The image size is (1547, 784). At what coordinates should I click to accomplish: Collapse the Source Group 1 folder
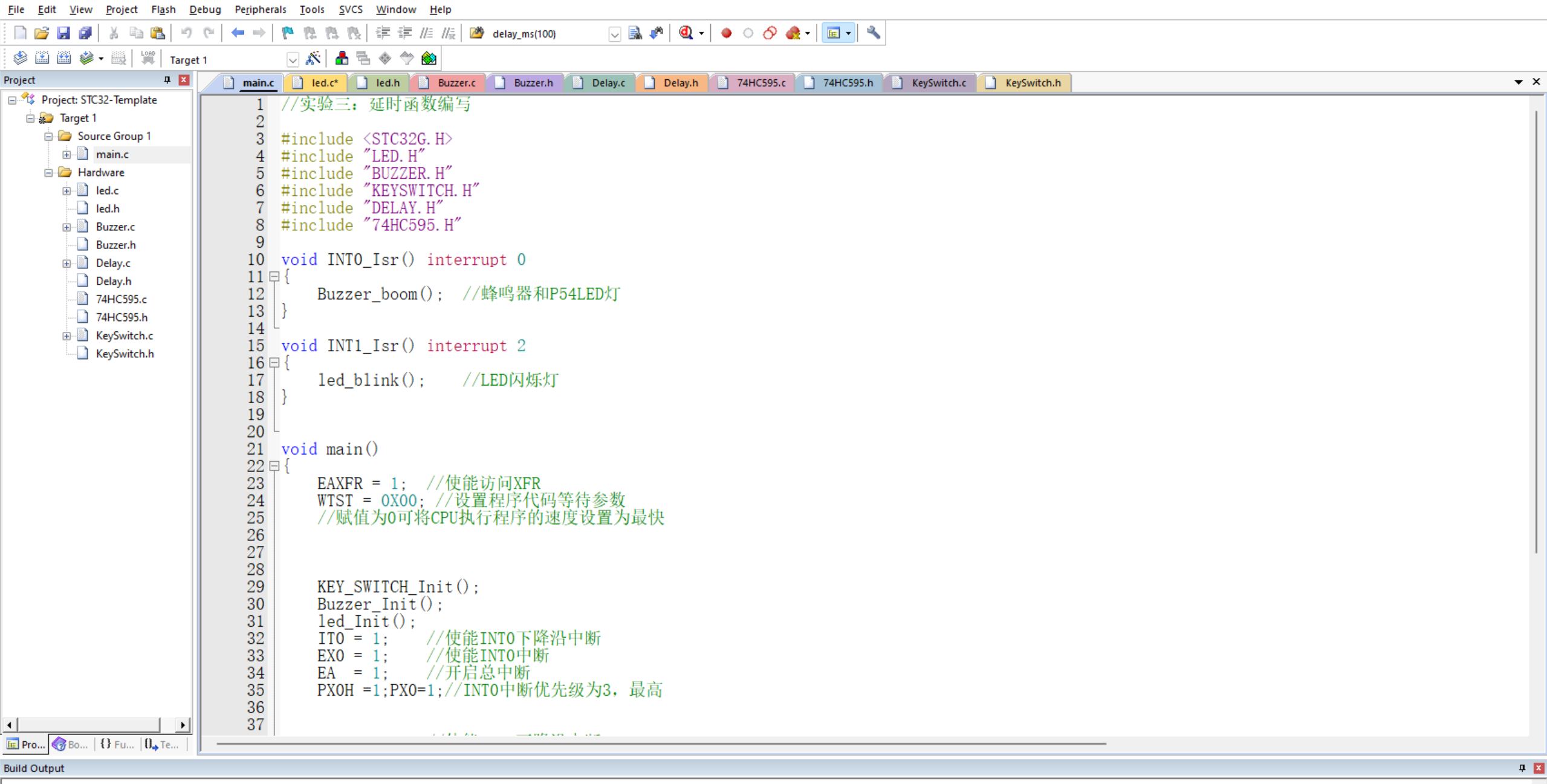48,137
